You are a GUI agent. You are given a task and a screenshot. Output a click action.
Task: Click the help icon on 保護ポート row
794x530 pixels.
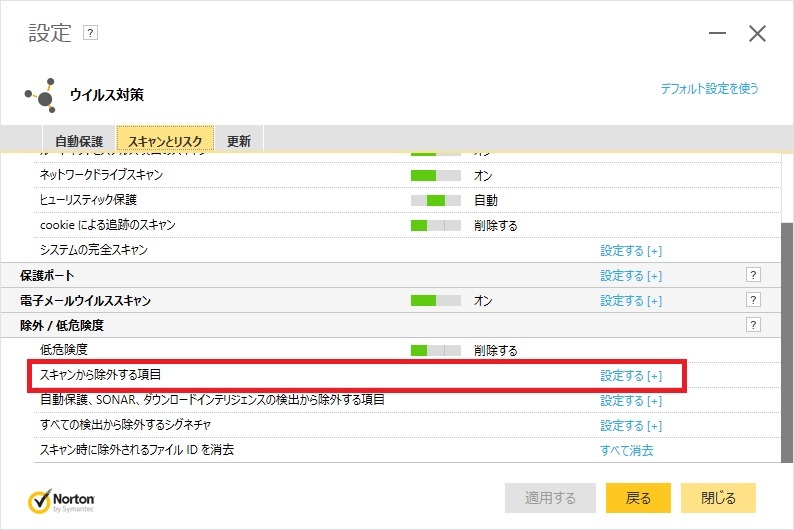pyautogui.click(x=753, y=275)
